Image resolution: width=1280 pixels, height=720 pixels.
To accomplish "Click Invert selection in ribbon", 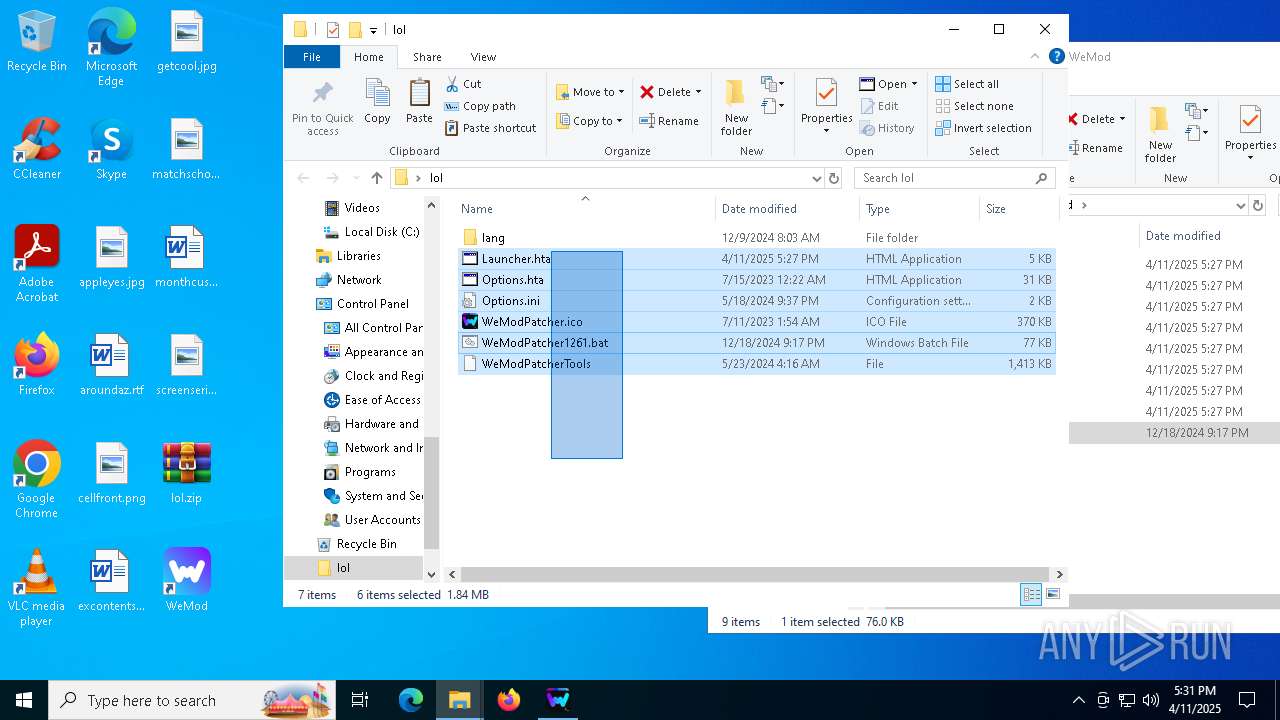I will click(983, 128).
